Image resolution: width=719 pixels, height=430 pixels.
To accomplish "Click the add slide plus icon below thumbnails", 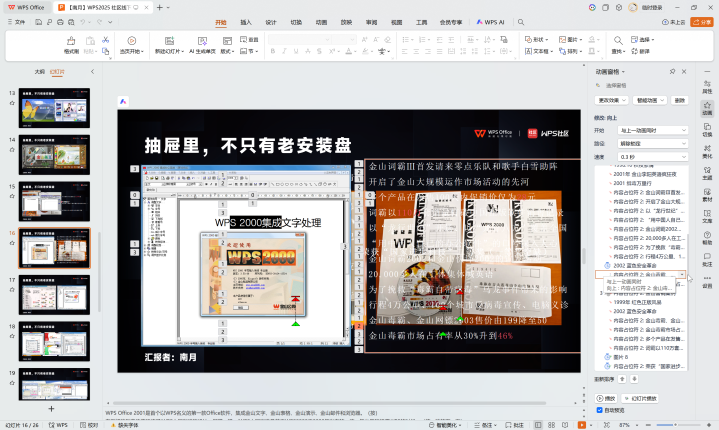I will pyautogui.click(x=53, y=408).
